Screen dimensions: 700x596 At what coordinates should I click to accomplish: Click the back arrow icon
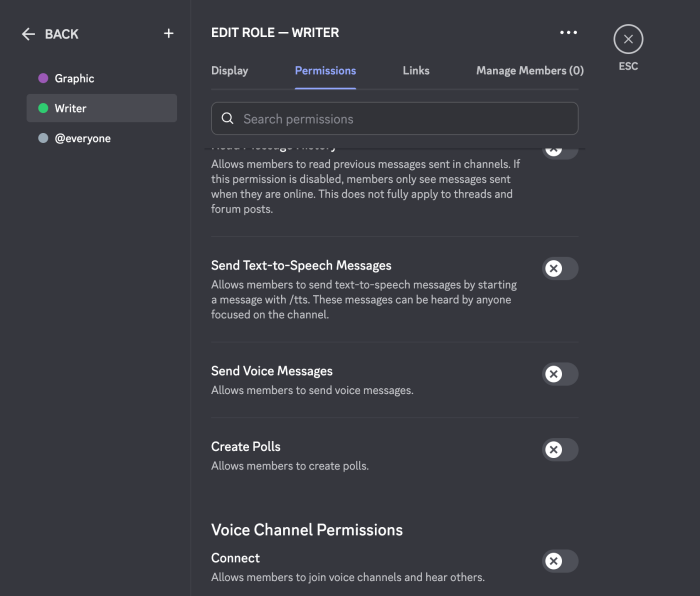(28, 34)
